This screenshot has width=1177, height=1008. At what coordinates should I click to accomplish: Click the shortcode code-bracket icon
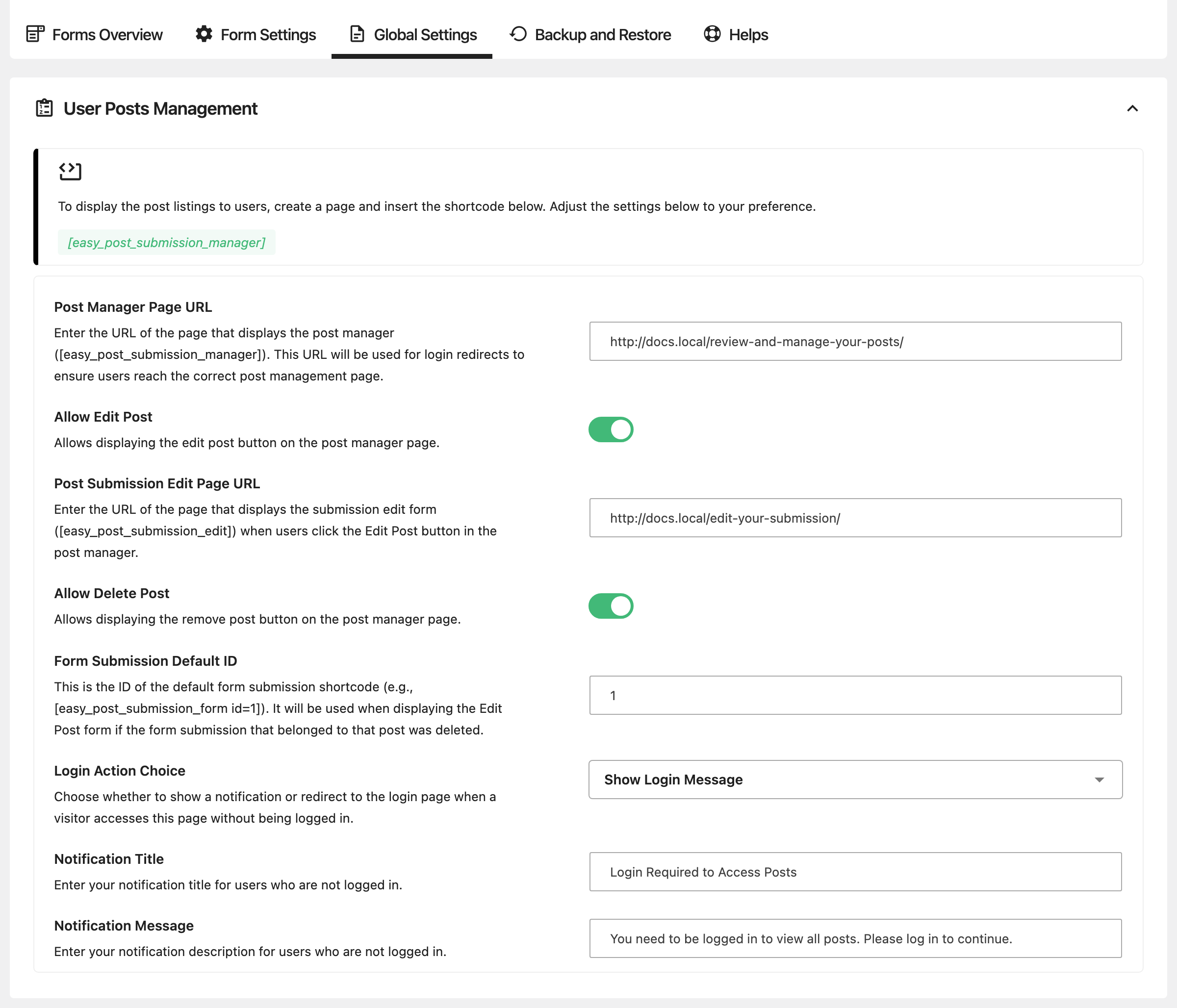pos(70,171)
